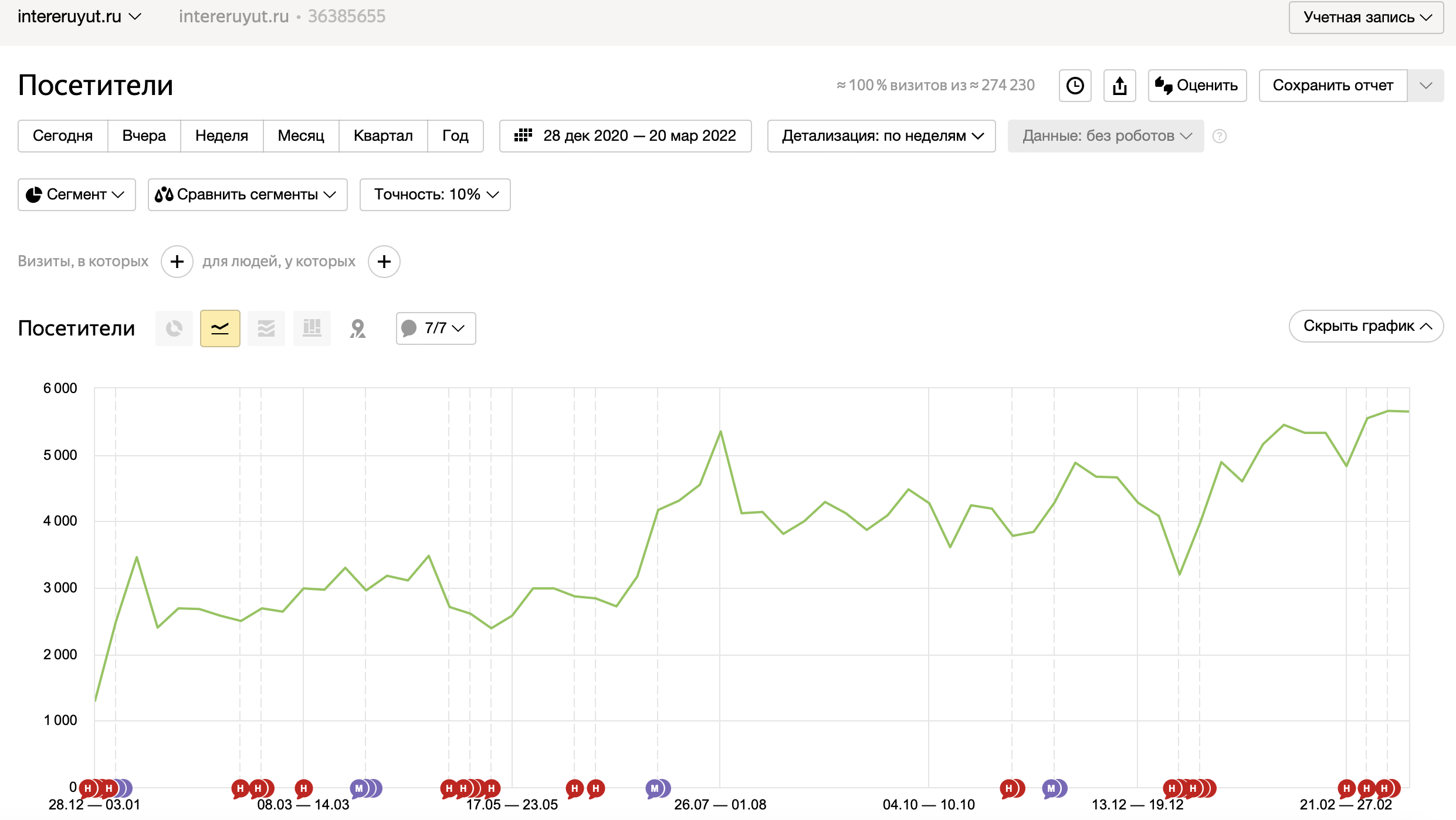Click Сохранить отчет button
The width and height of the screenshot is (1456, 820).
[1332, 86]
